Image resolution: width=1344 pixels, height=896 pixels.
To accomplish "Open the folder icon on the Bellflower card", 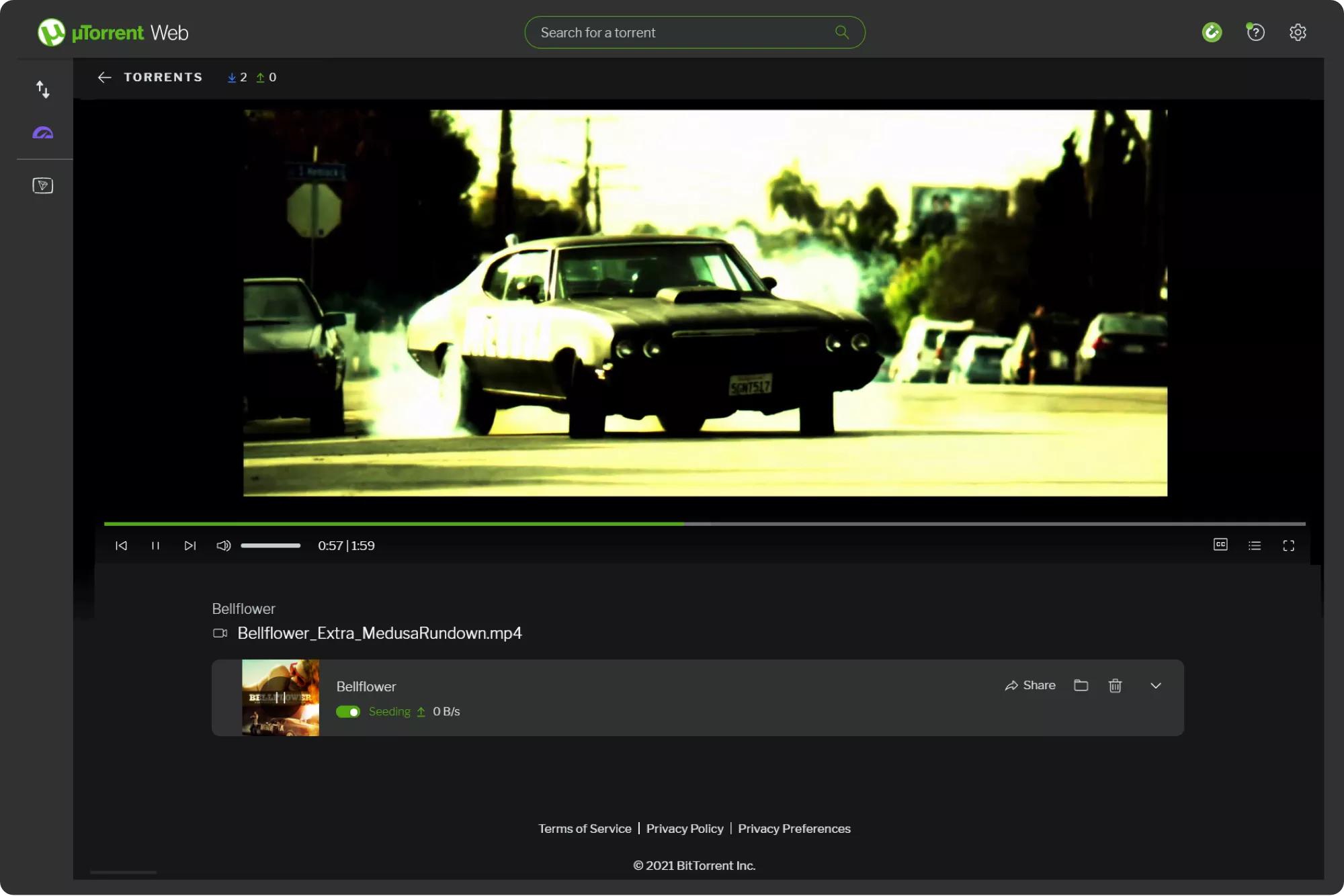I will point(1081,686).
